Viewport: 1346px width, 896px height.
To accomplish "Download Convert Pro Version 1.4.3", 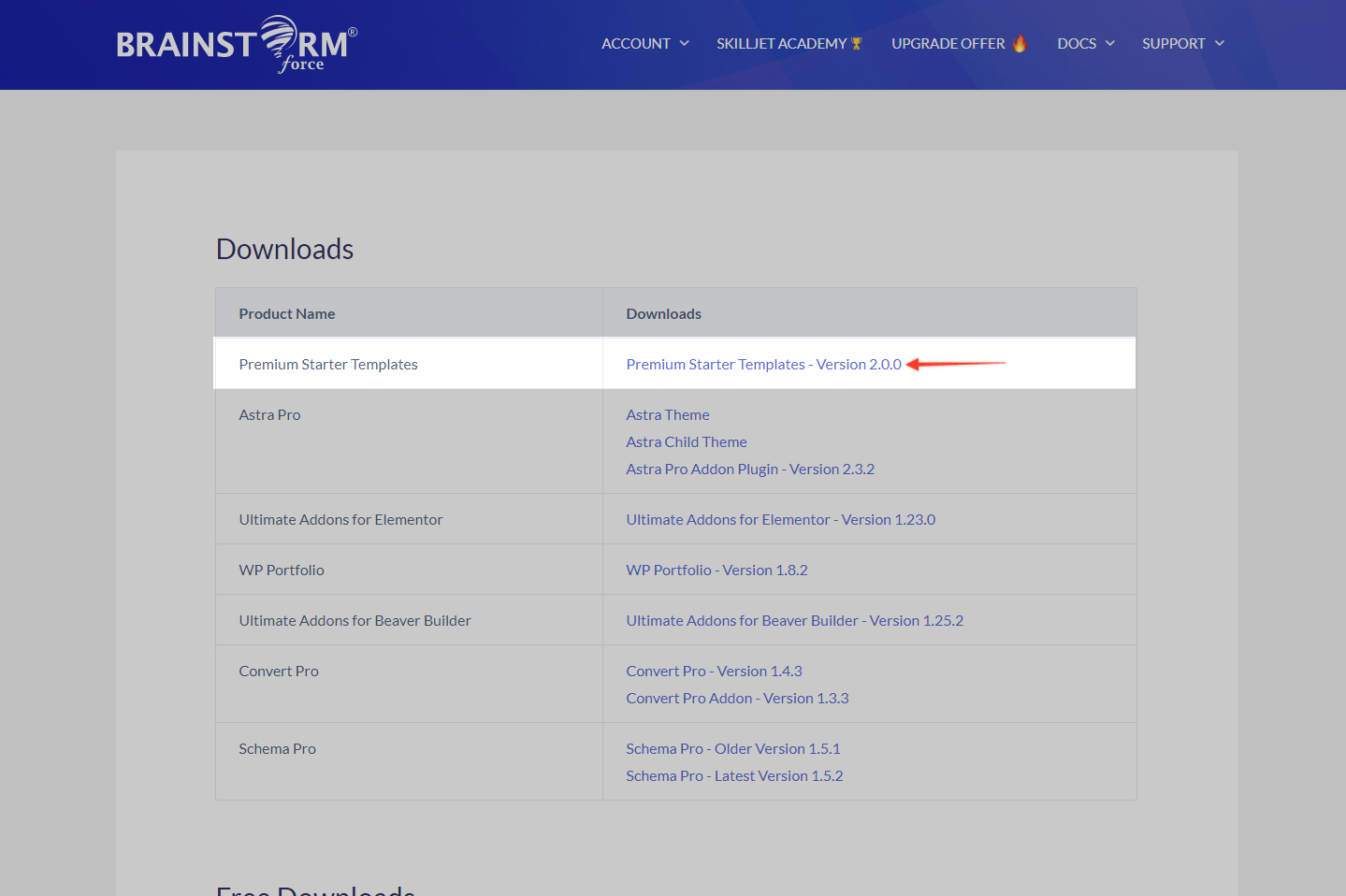I will click(x=715, y=671).
